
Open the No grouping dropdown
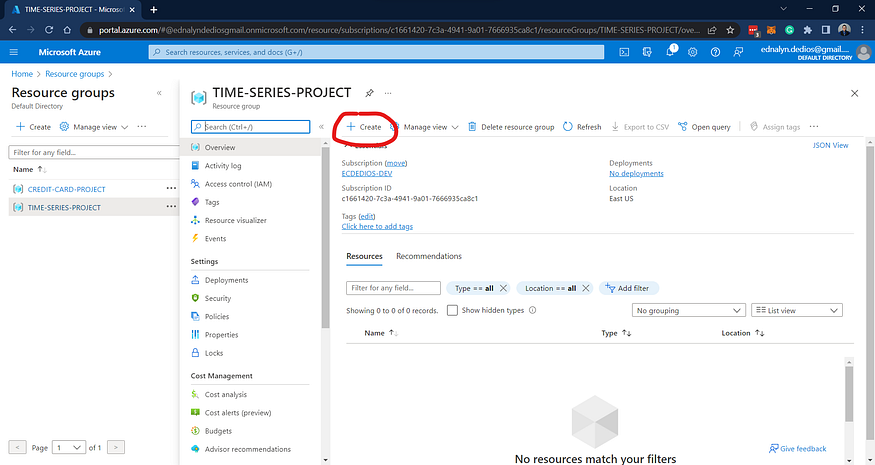pyautogui.click(x=689, y=310)
